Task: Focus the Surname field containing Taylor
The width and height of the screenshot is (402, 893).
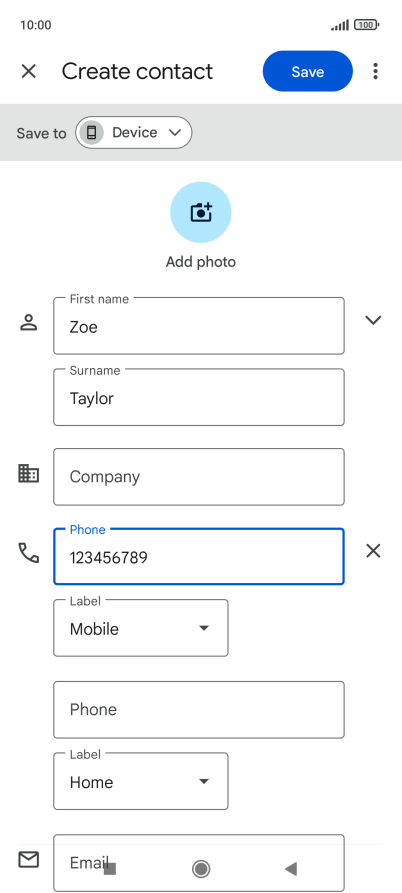Action: tap(199, 397)
